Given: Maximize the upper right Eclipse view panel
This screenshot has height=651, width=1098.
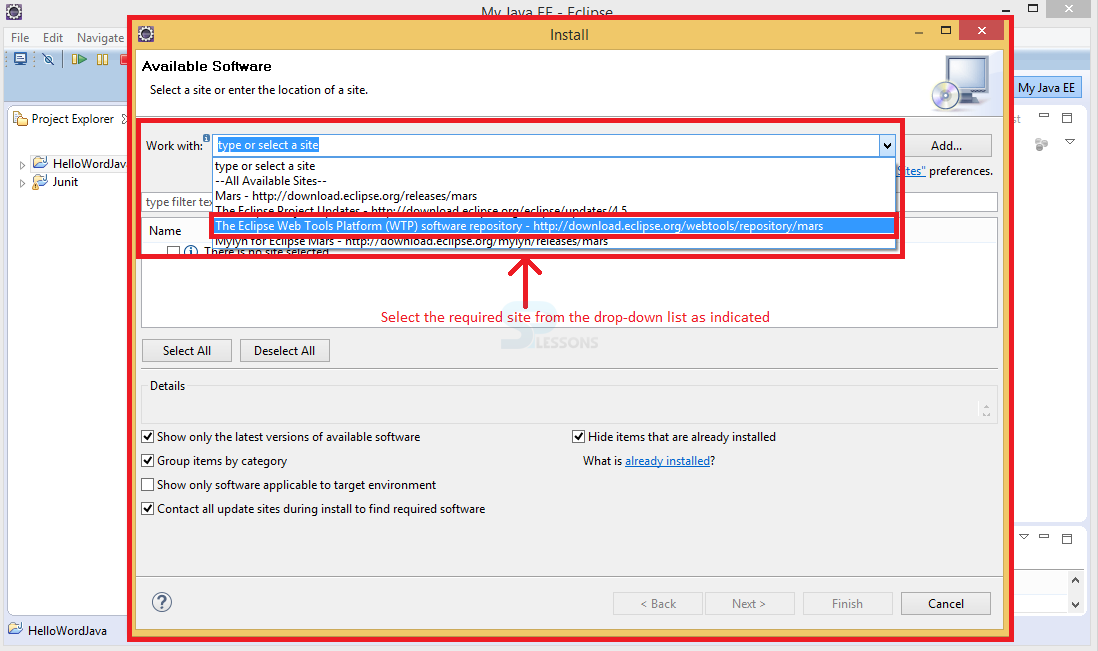Looking at the screenshot, I should (1067, 118).
